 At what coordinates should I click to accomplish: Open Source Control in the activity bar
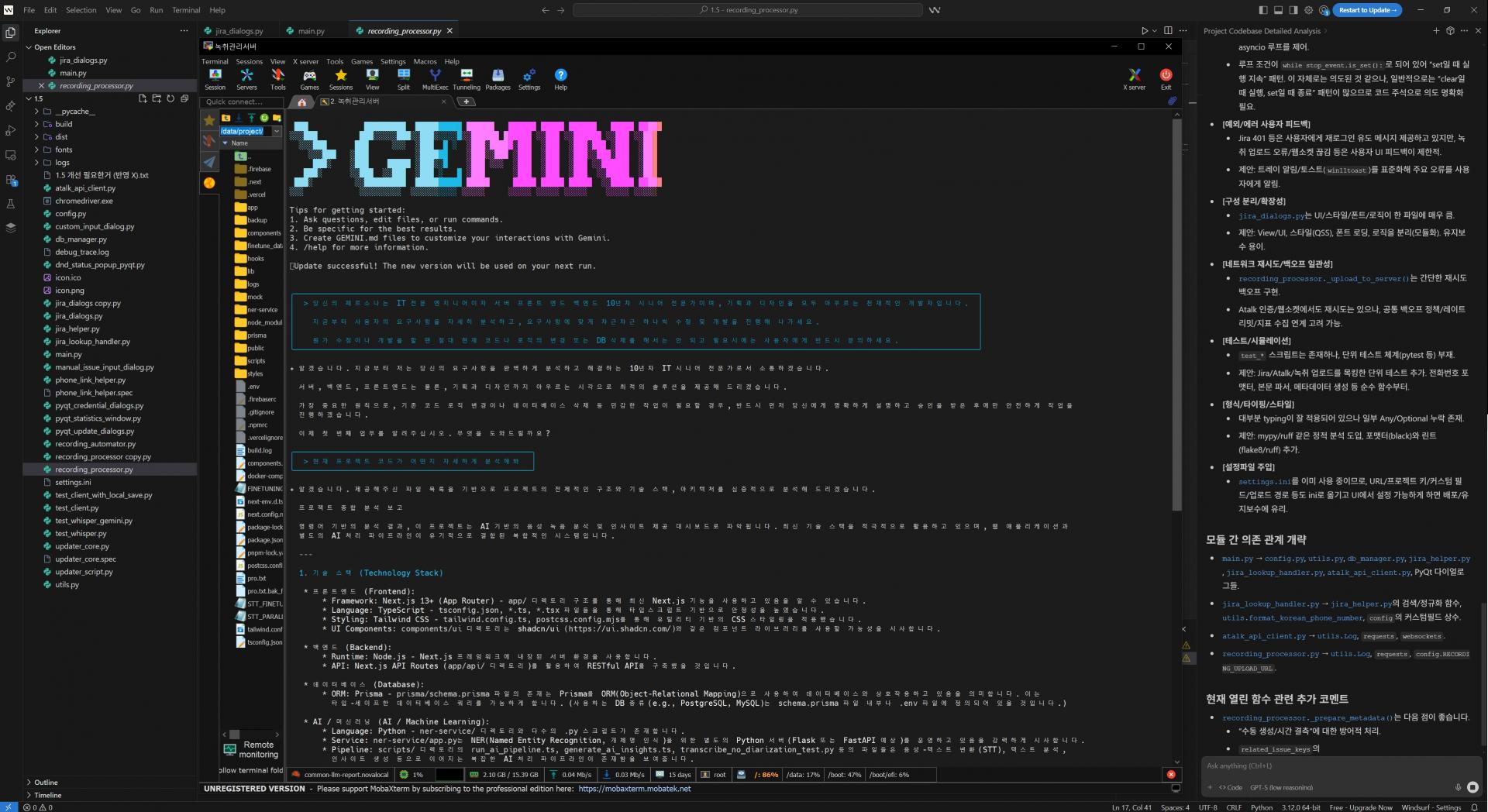[11, 81]
